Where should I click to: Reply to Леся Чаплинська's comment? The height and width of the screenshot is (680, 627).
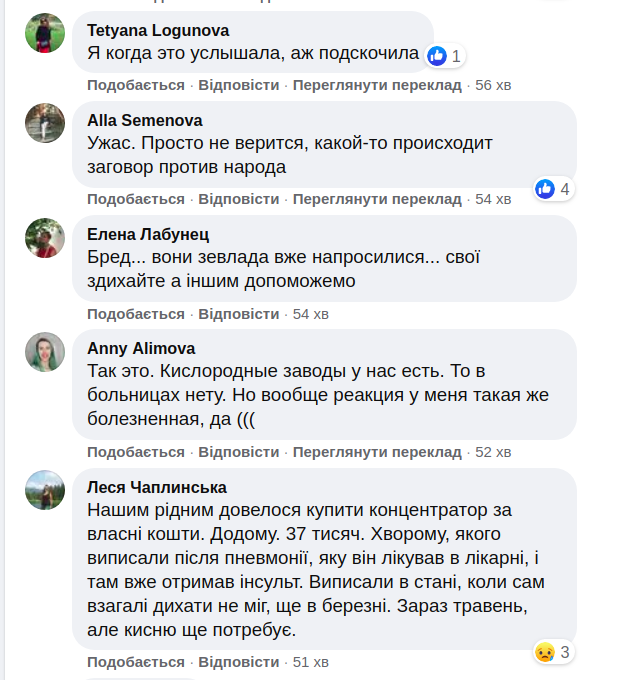click(239, 662)
